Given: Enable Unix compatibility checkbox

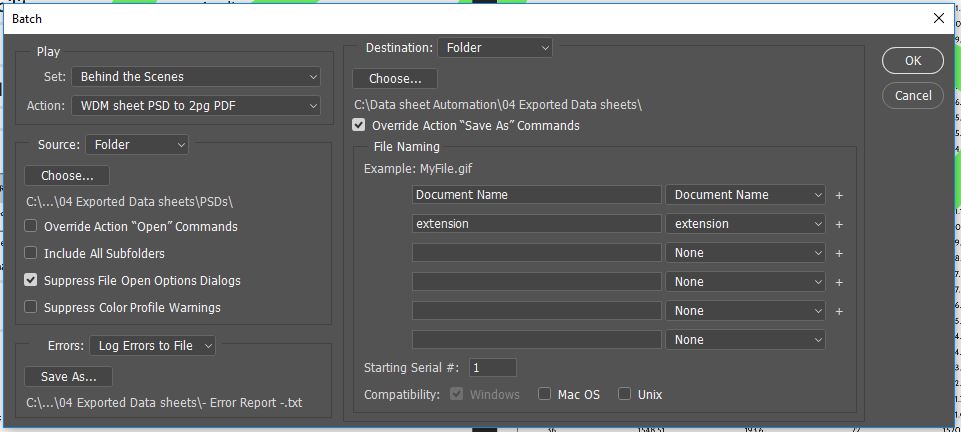Looking at the screenshot, I should tap(624, 394).
